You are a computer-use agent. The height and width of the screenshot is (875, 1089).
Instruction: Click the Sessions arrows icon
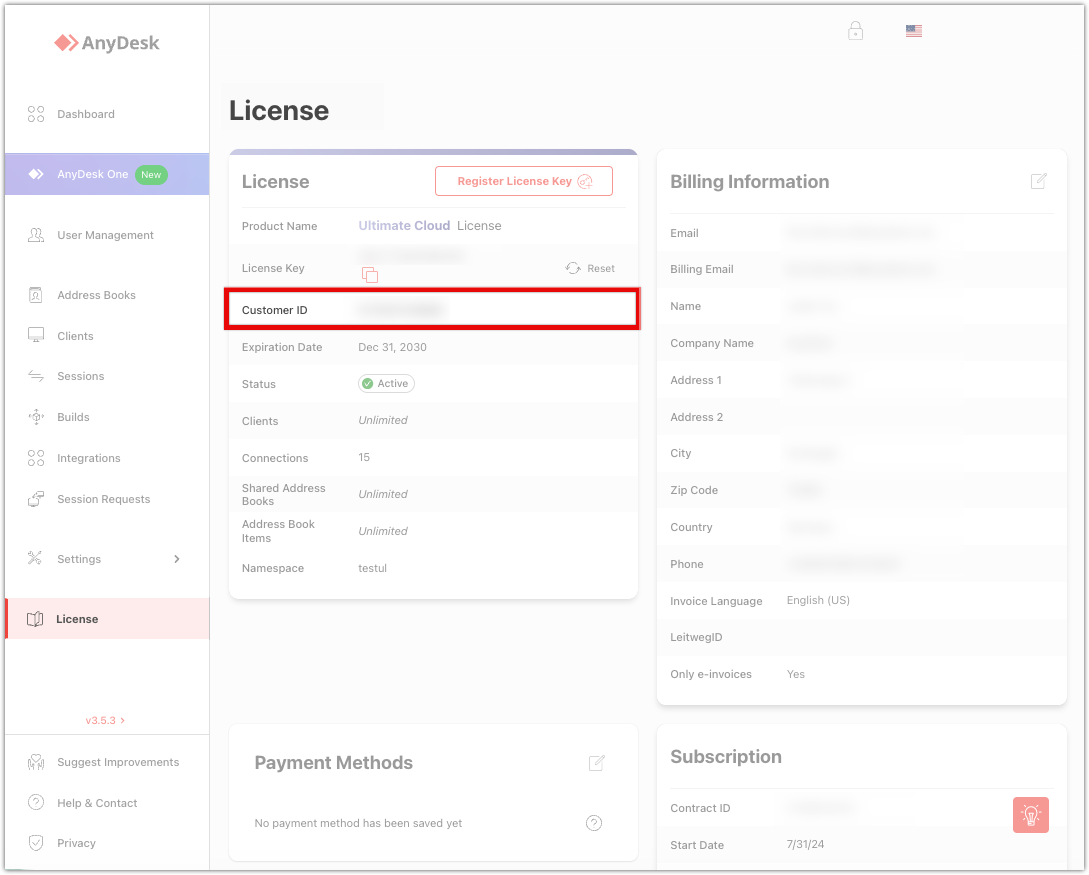(x=36, y=376)
